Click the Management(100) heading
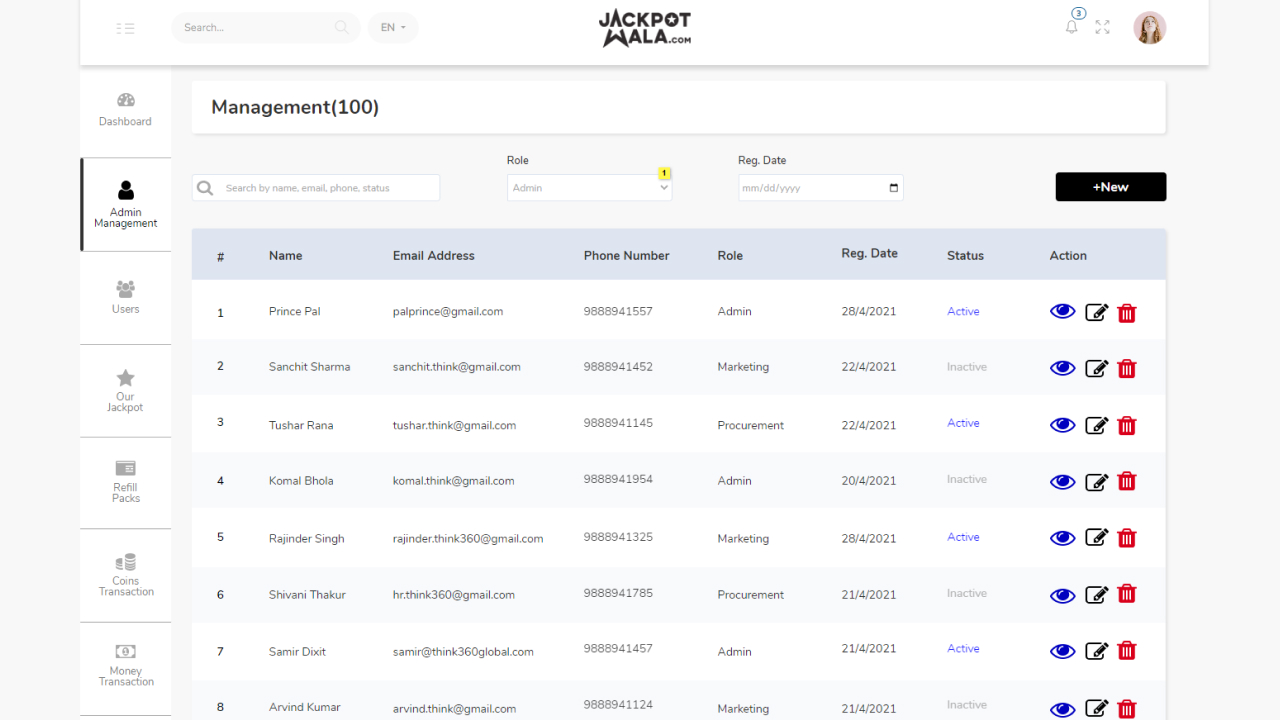Screen dimensions: 1280x720 tap(295, 107)
